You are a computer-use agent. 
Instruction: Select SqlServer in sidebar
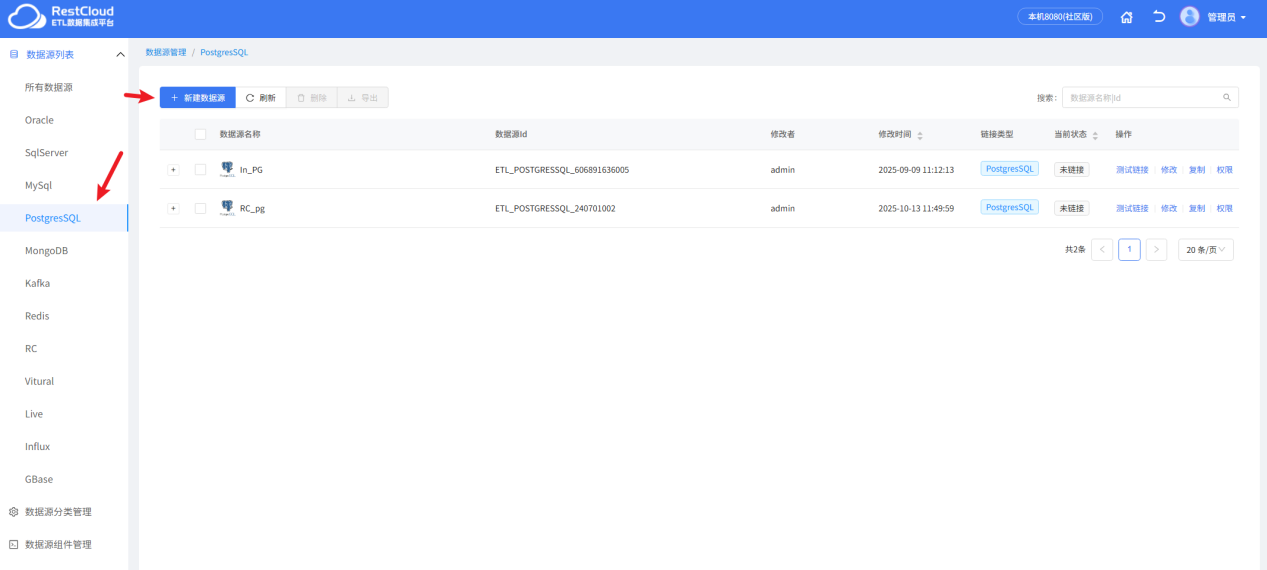pos(64,153)
